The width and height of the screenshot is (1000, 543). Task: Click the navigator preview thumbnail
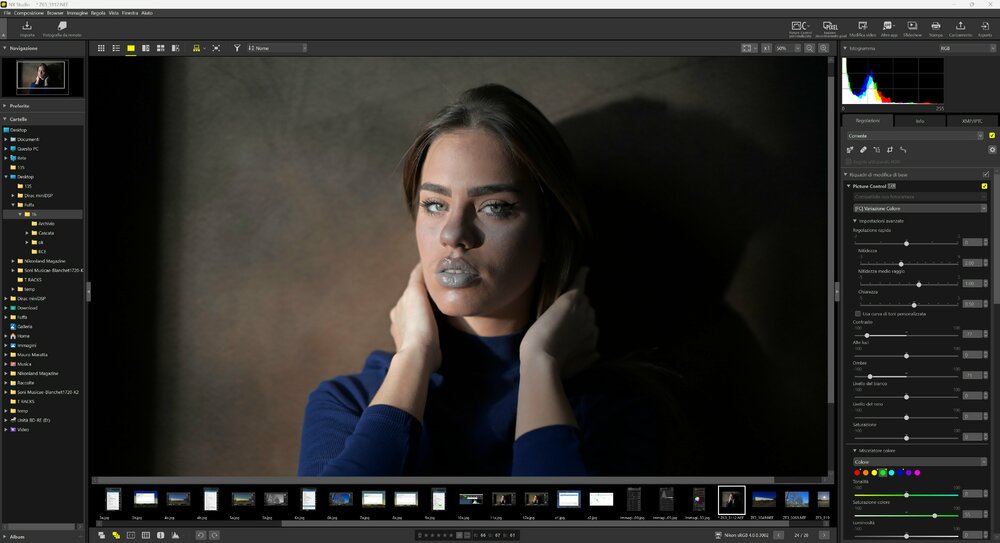(41, 75)
